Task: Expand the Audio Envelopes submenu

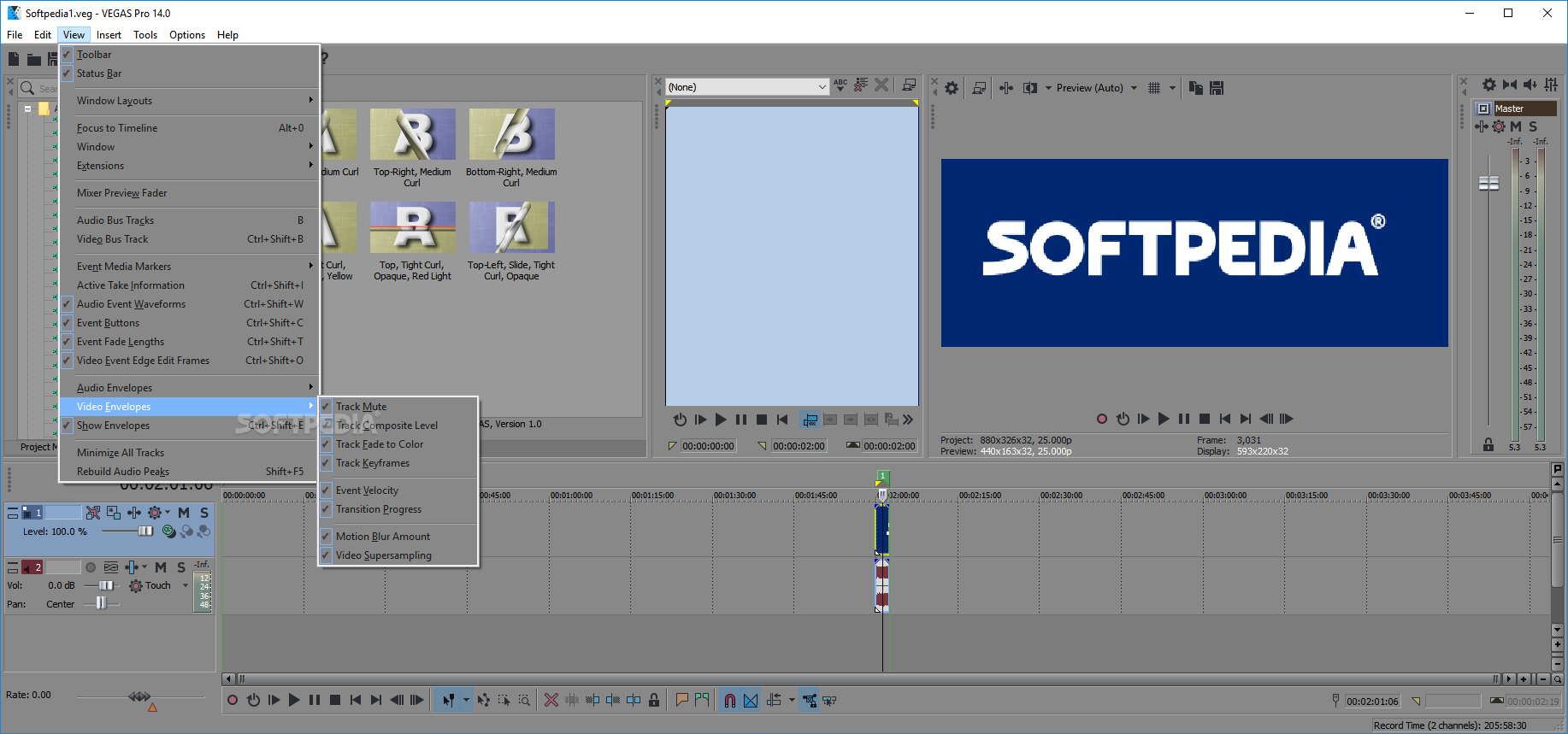Action: [x=189, y=388]
